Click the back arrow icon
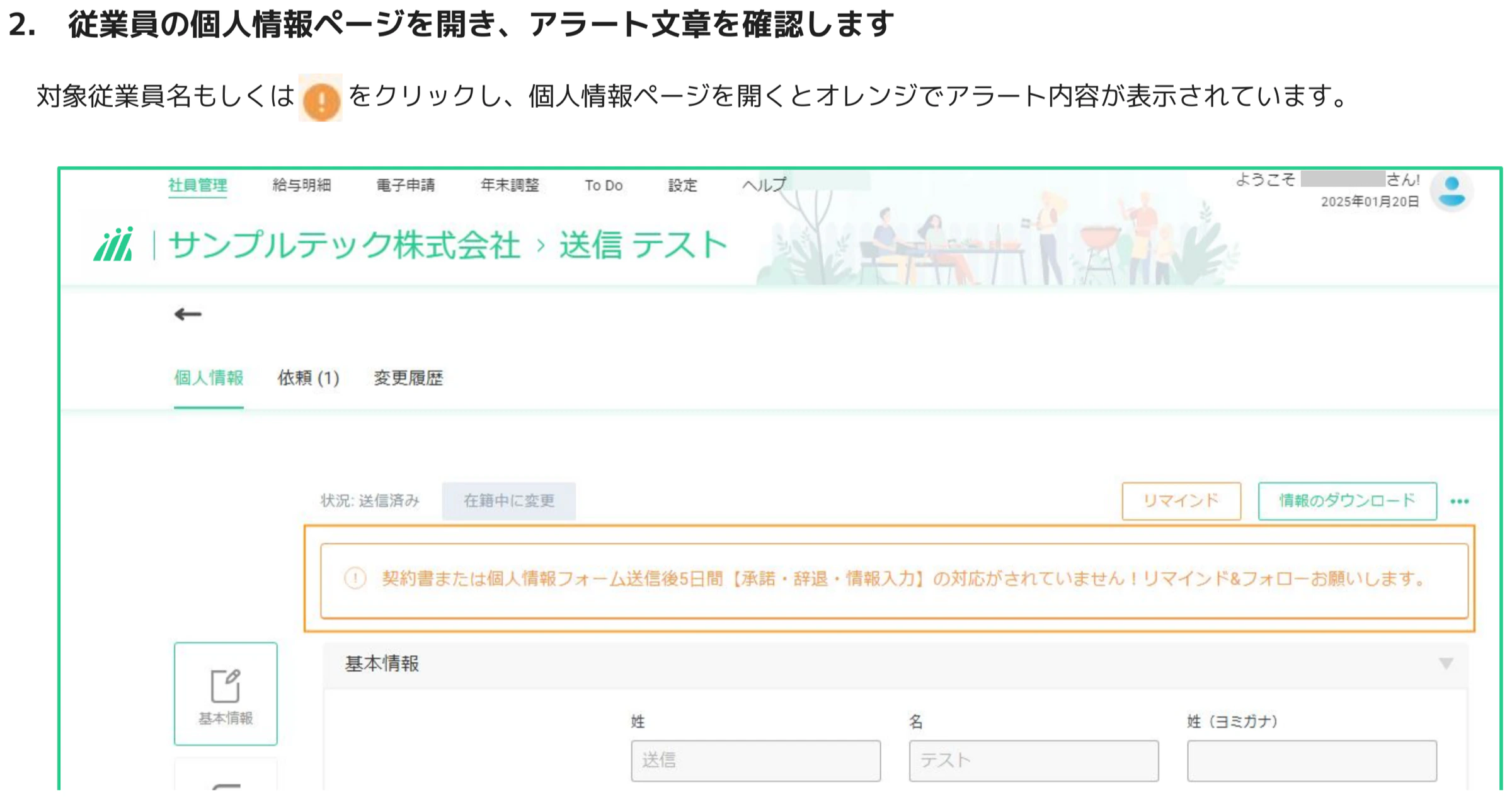 click(188, 314)
